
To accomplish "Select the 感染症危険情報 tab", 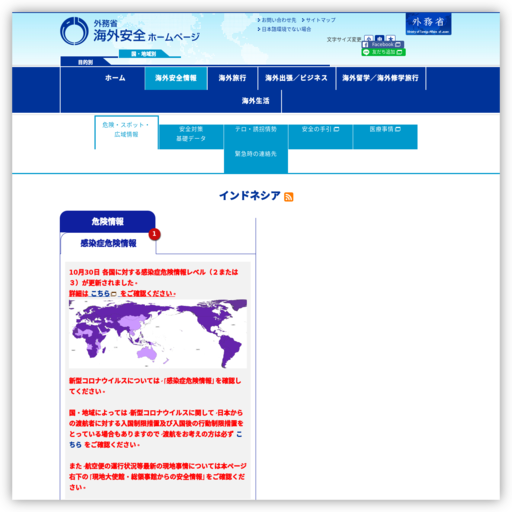I will (x=108, y=243).
